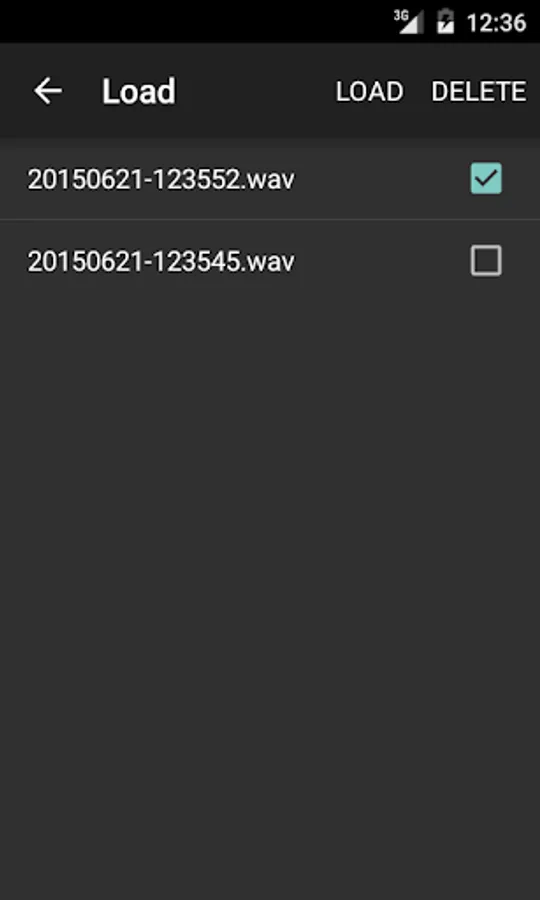Click the LOAD action button

pyautogui.click(x=370, y=92)
